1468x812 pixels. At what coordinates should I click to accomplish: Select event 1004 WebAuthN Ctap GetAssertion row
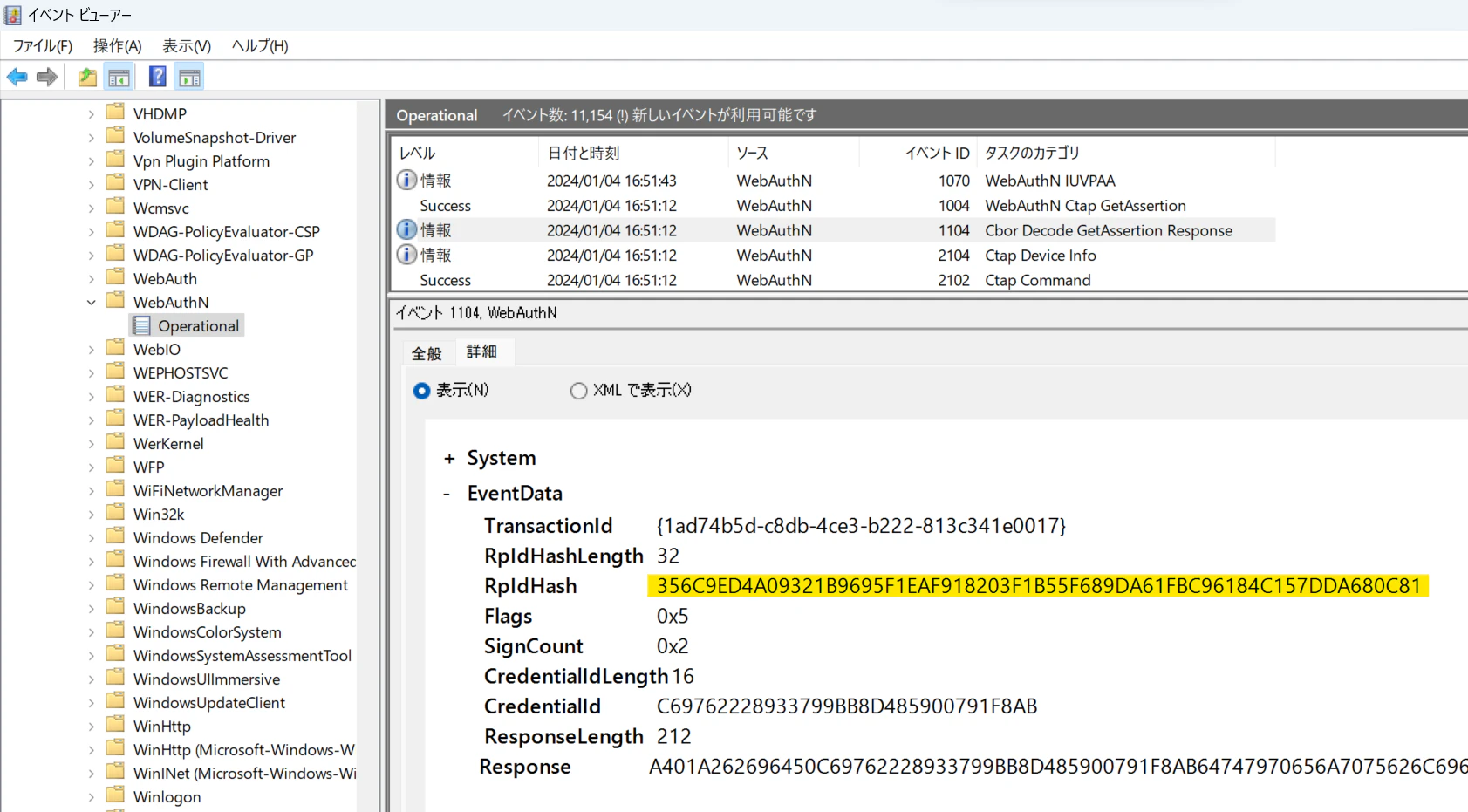[x=833, y=206]
